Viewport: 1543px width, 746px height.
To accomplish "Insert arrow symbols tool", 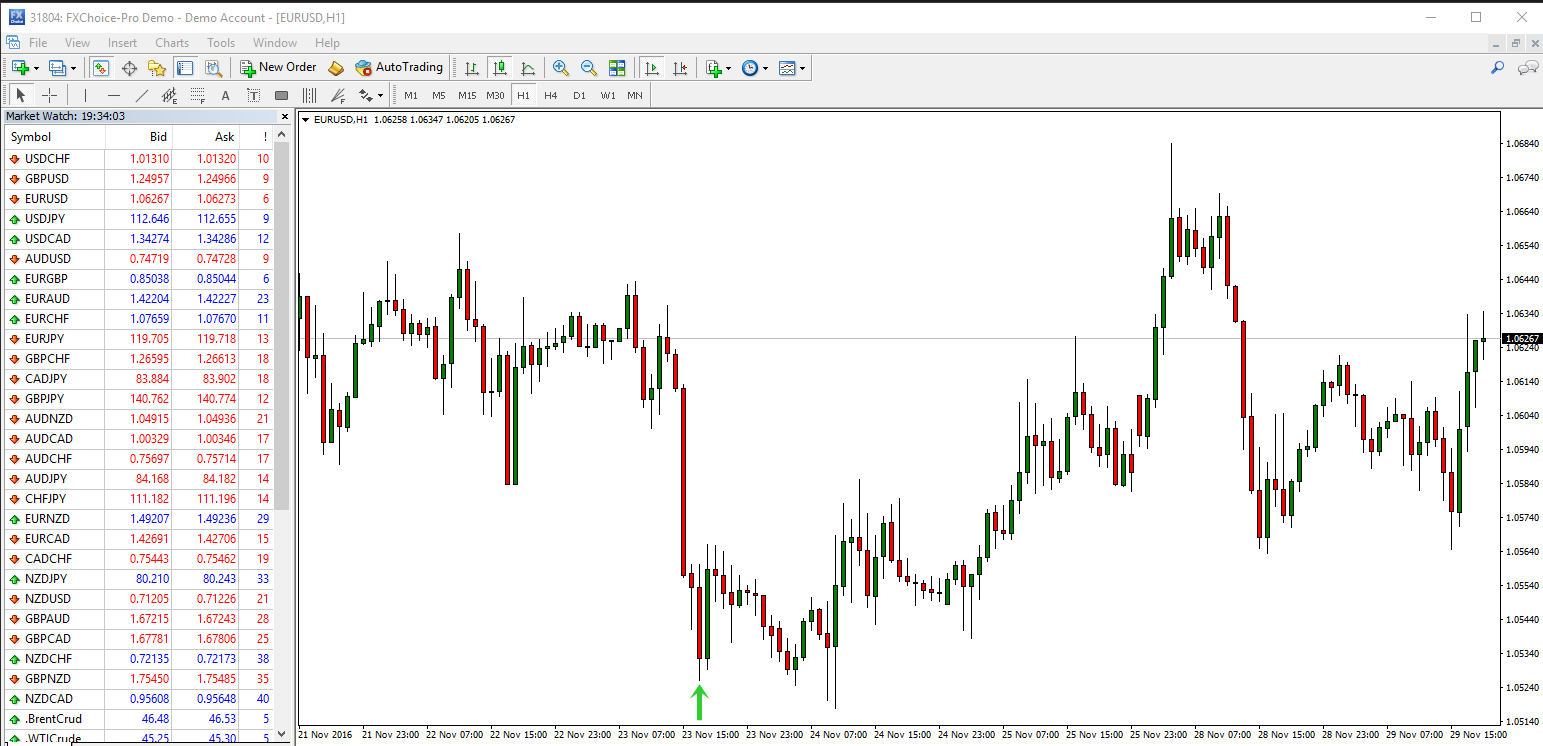I will click(365, 95).
